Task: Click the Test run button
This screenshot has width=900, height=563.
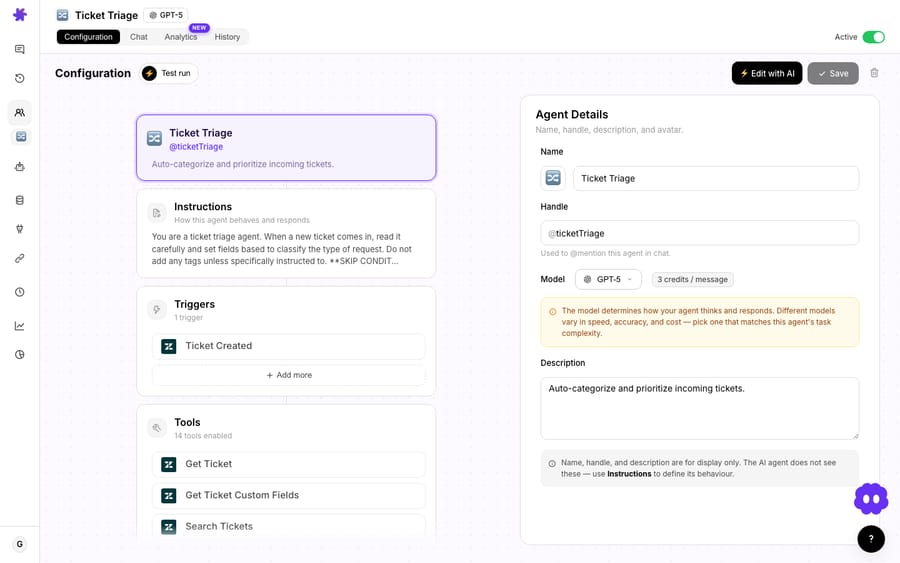Action: (169, 73)
